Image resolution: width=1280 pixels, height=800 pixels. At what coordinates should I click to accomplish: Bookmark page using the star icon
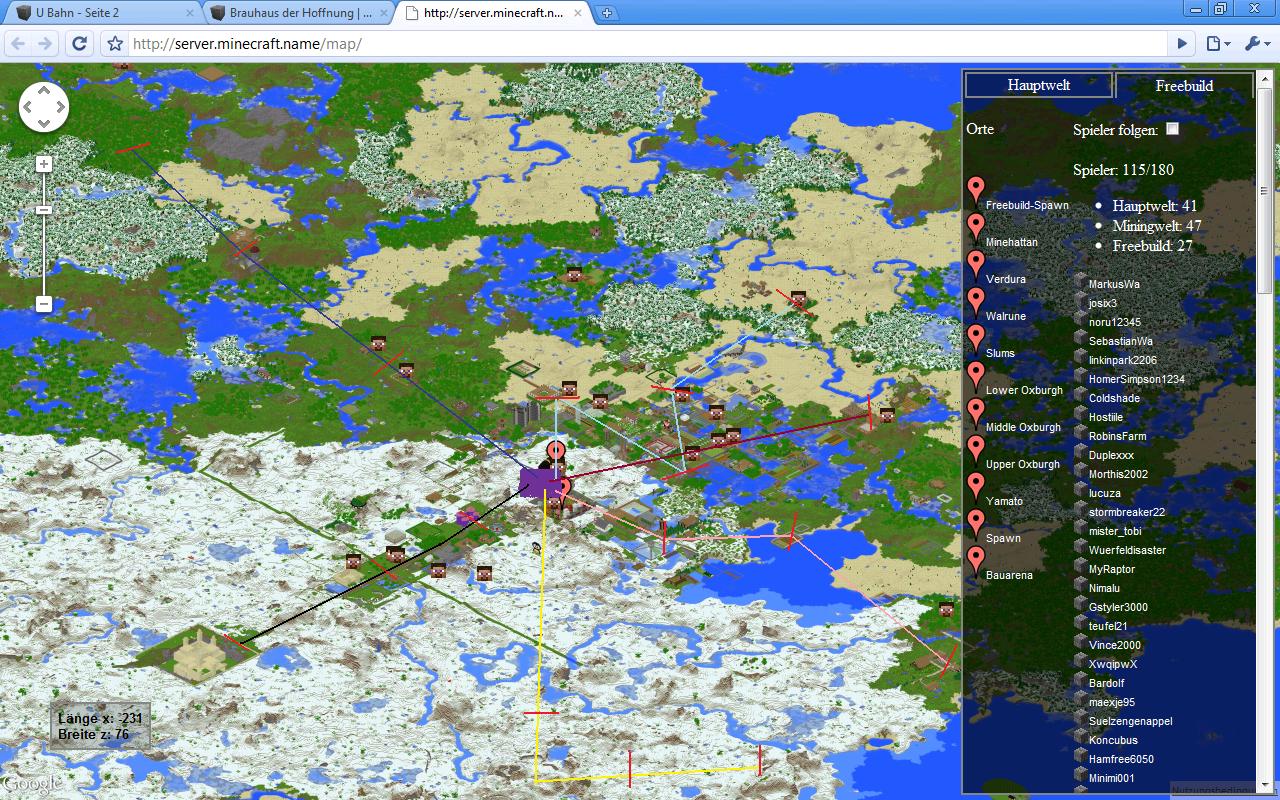pyautogui.click(x=115, y=44)
